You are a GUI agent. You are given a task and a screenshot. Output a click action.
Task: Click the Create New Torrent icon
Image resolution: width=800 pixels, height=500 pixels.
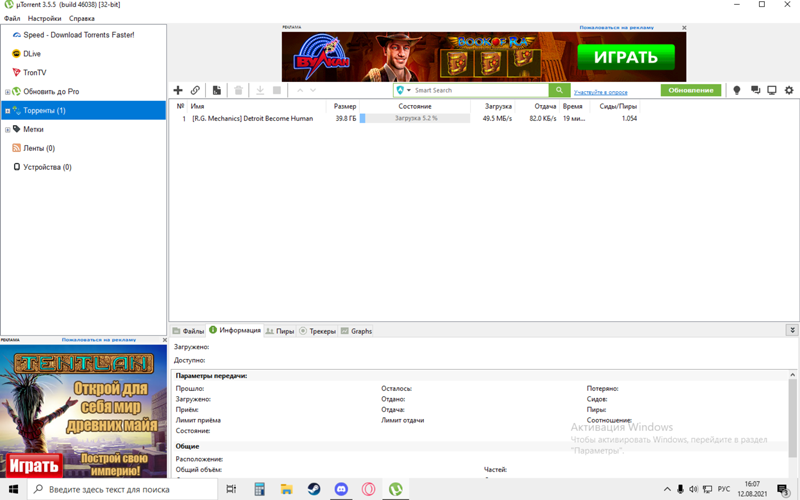tap(217, 90)
